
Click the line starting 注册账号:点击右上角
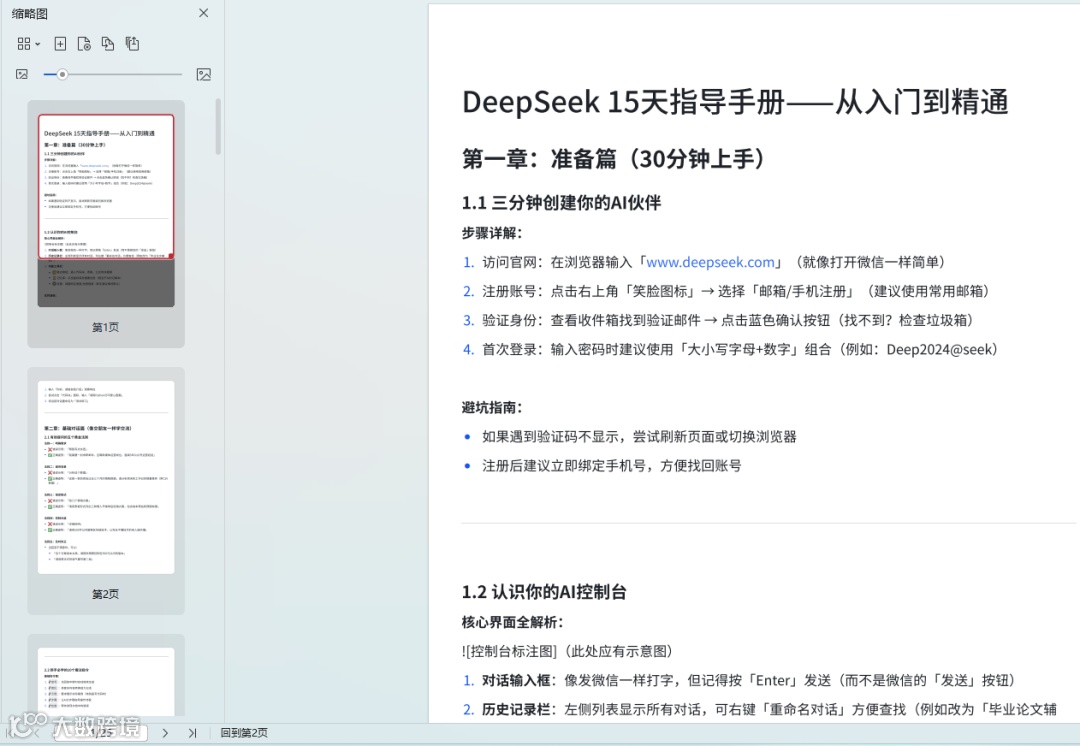pos(736,291)
